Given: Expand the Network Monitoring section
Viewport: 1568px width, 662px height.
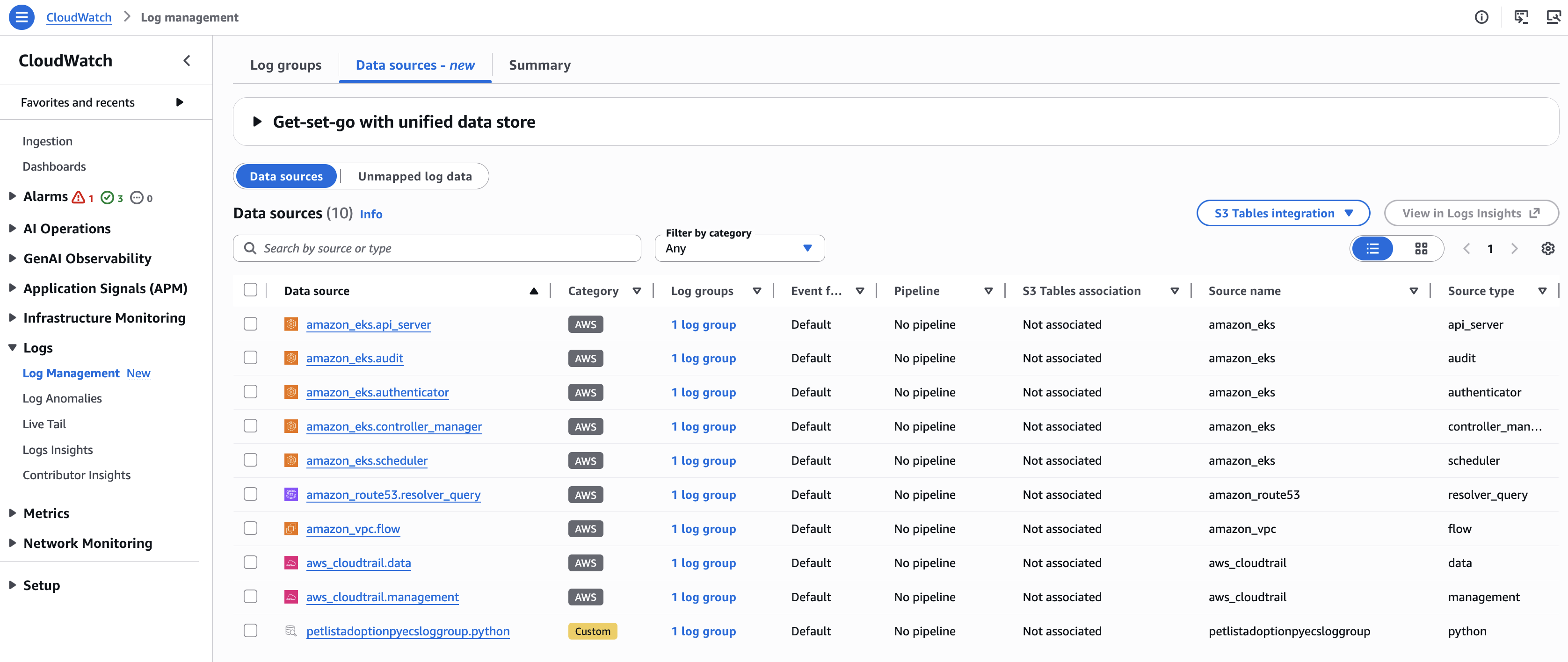Looking at the screenshot, I should (12, 543).
